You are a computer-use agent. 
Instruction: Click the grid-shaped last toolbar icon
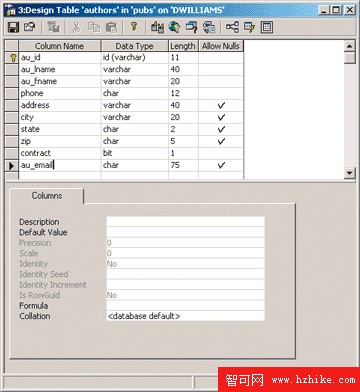pos(266,27)
